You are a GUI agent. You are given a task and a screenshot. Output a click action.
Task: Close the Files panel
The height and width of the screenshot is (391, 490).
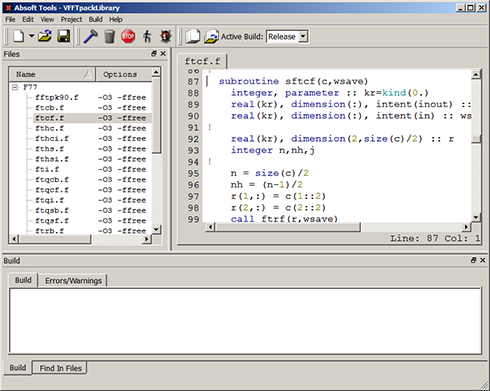pyautogui.click(x=163, y=53)
